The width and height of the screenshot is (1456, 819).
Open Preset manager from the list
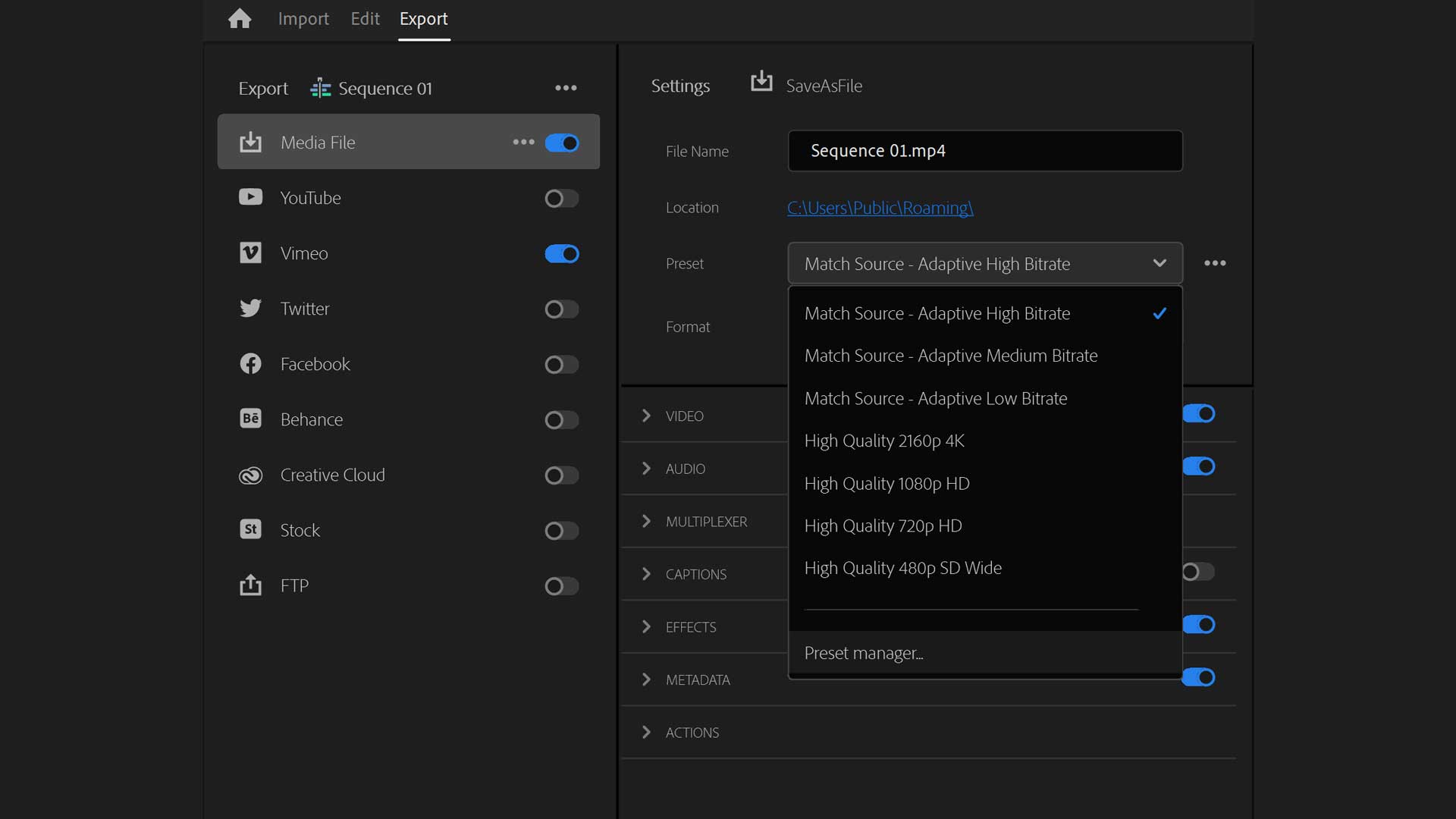pyautogui.click(x=863, y=653)
